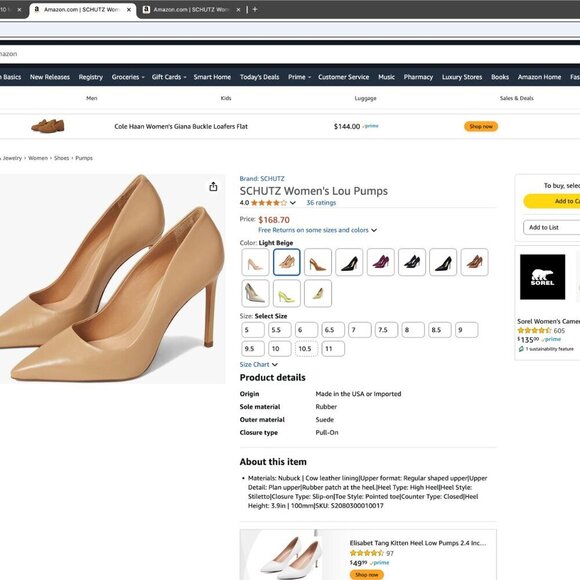Select the brown pump color swatch
This screenshot has width=580, height=580.
pos(475,262)
